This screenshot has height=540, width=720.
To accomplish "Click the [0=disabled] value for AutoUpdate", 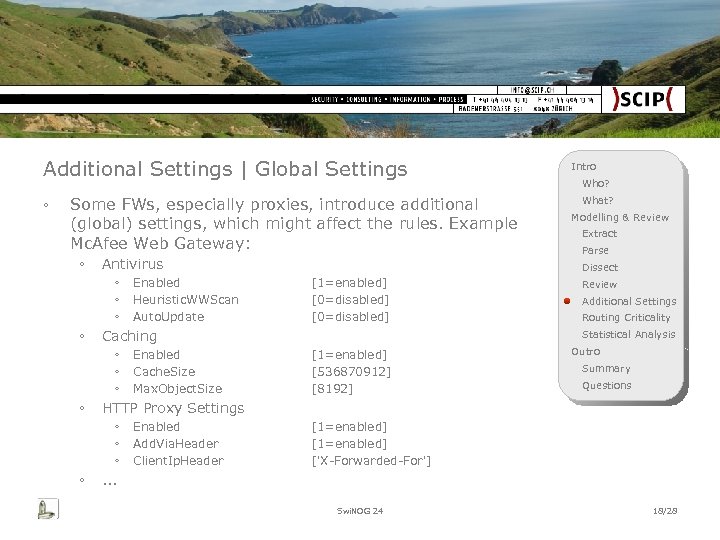I will (350, 317).
